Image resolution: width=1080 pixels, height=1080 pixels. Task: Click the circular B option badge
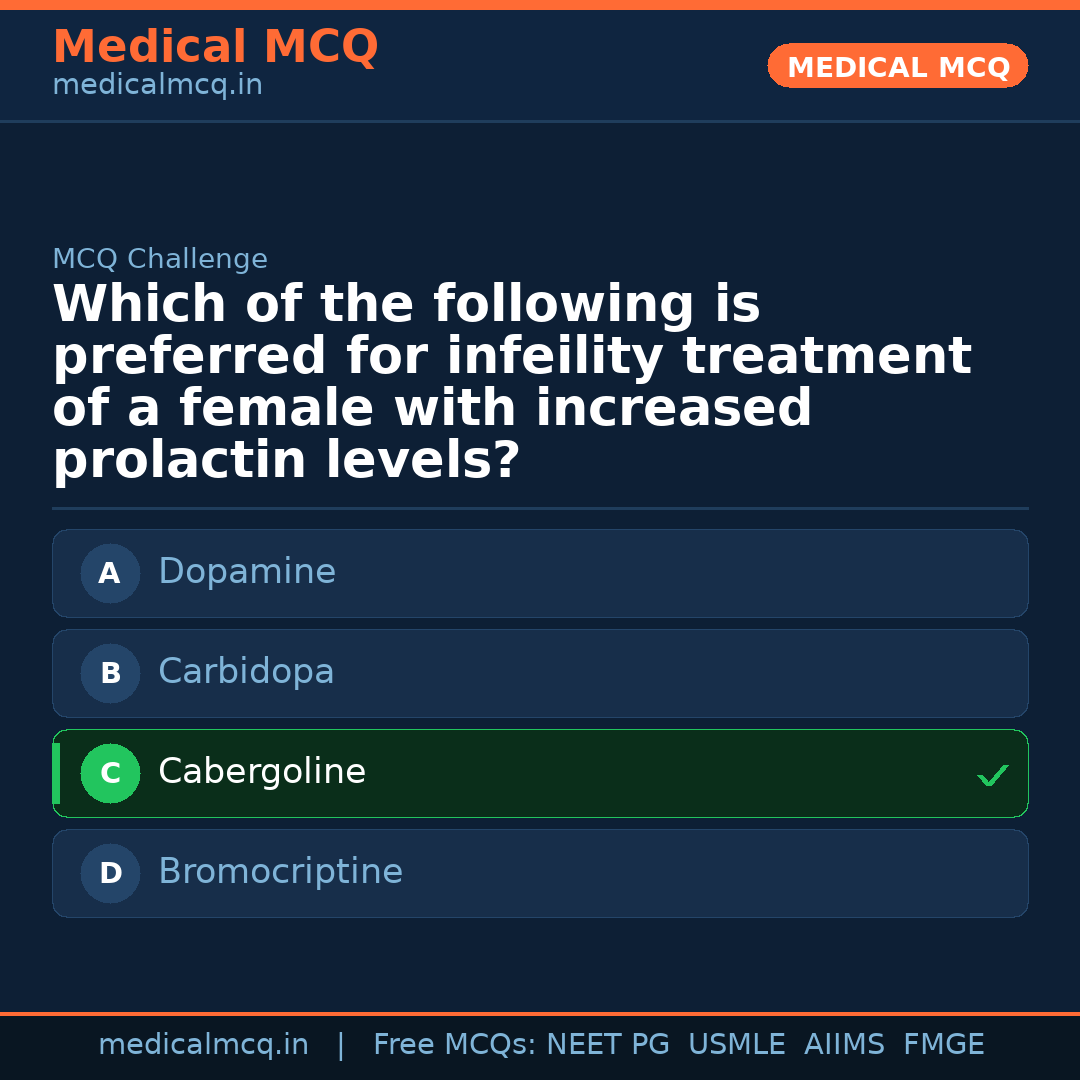click(x=110, y=673)
